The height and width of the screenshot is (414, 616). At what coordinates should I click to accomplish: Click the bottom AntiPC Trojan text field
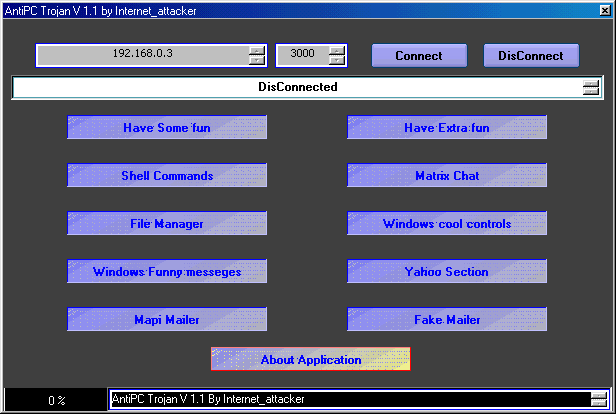click(x=345, y=399)
